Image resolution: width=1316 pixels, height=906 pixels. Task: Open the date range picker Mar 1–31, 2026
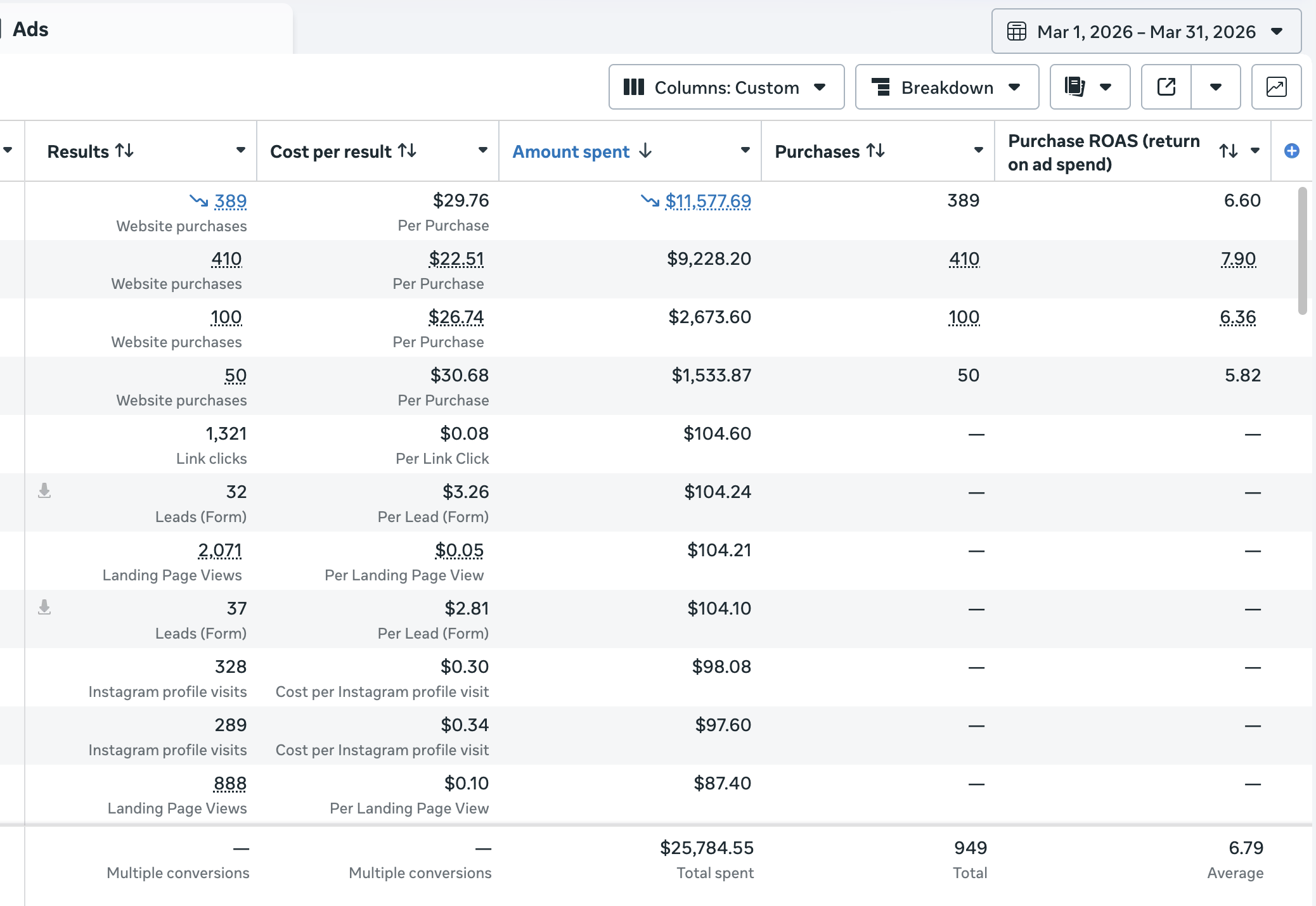[x=1146, y=31]
